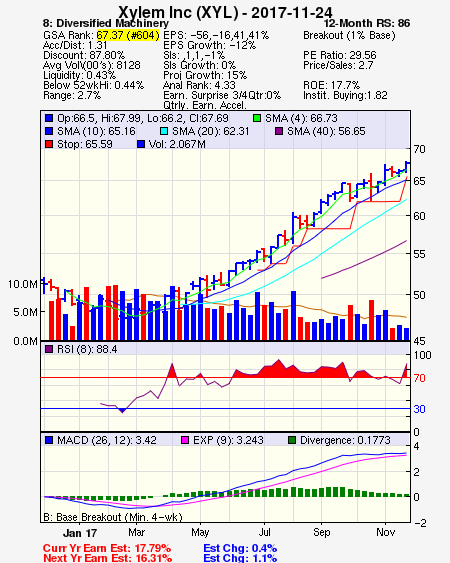Click the highlighted GSA Rank 67.37 (#604)

point(128,35)
